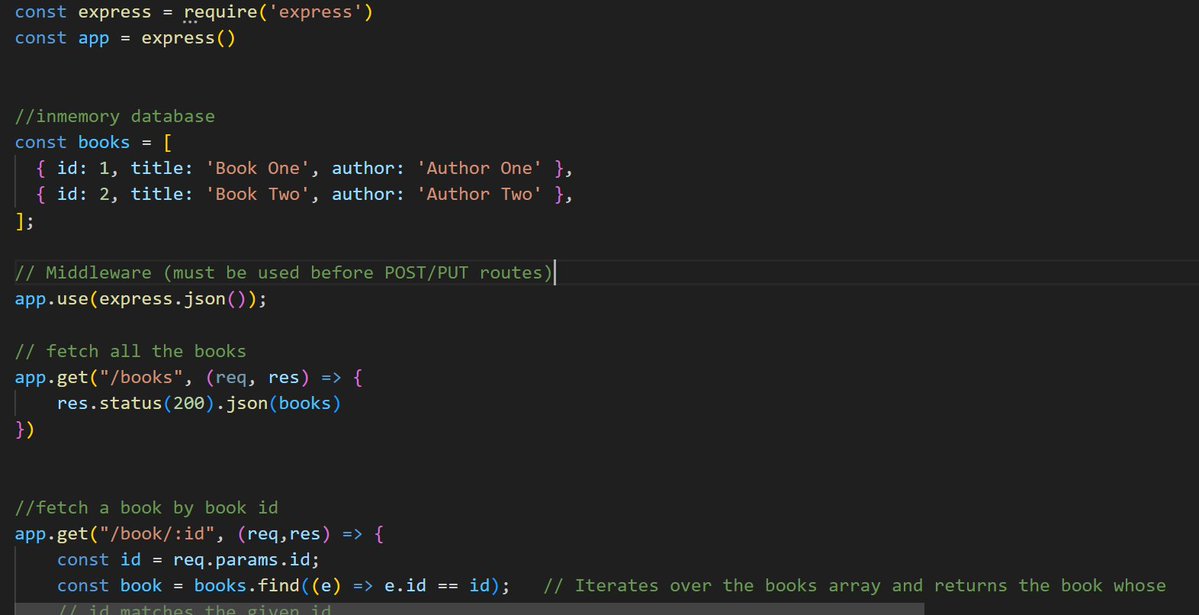Click the Iterates over books array comment
The width and height of the screenshot is (1199, 615).
click(850, 585)
